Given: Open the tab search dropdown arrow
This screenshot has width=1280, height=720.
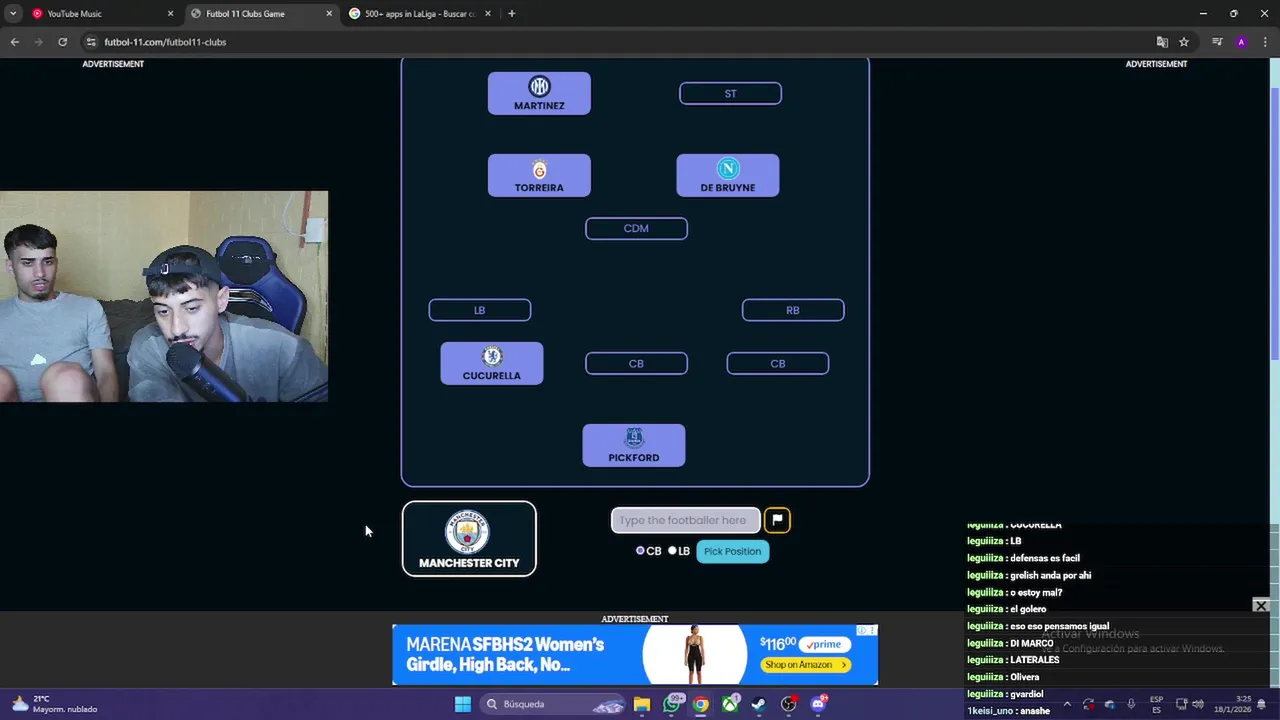Looking at the screenshot, I should click(x=13, y=14).
